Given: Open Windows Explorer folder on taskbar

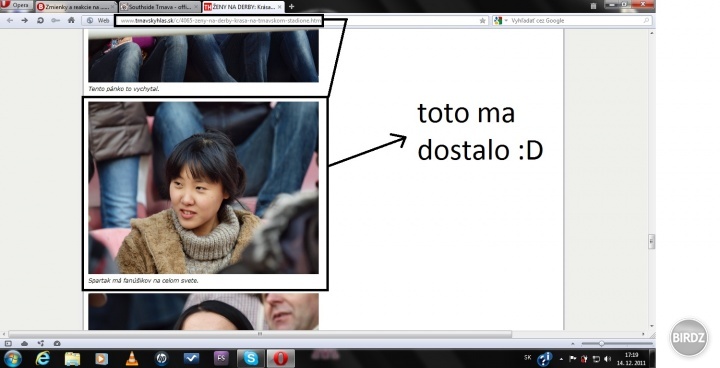Looking at the screenshot, I should (72, 358).
